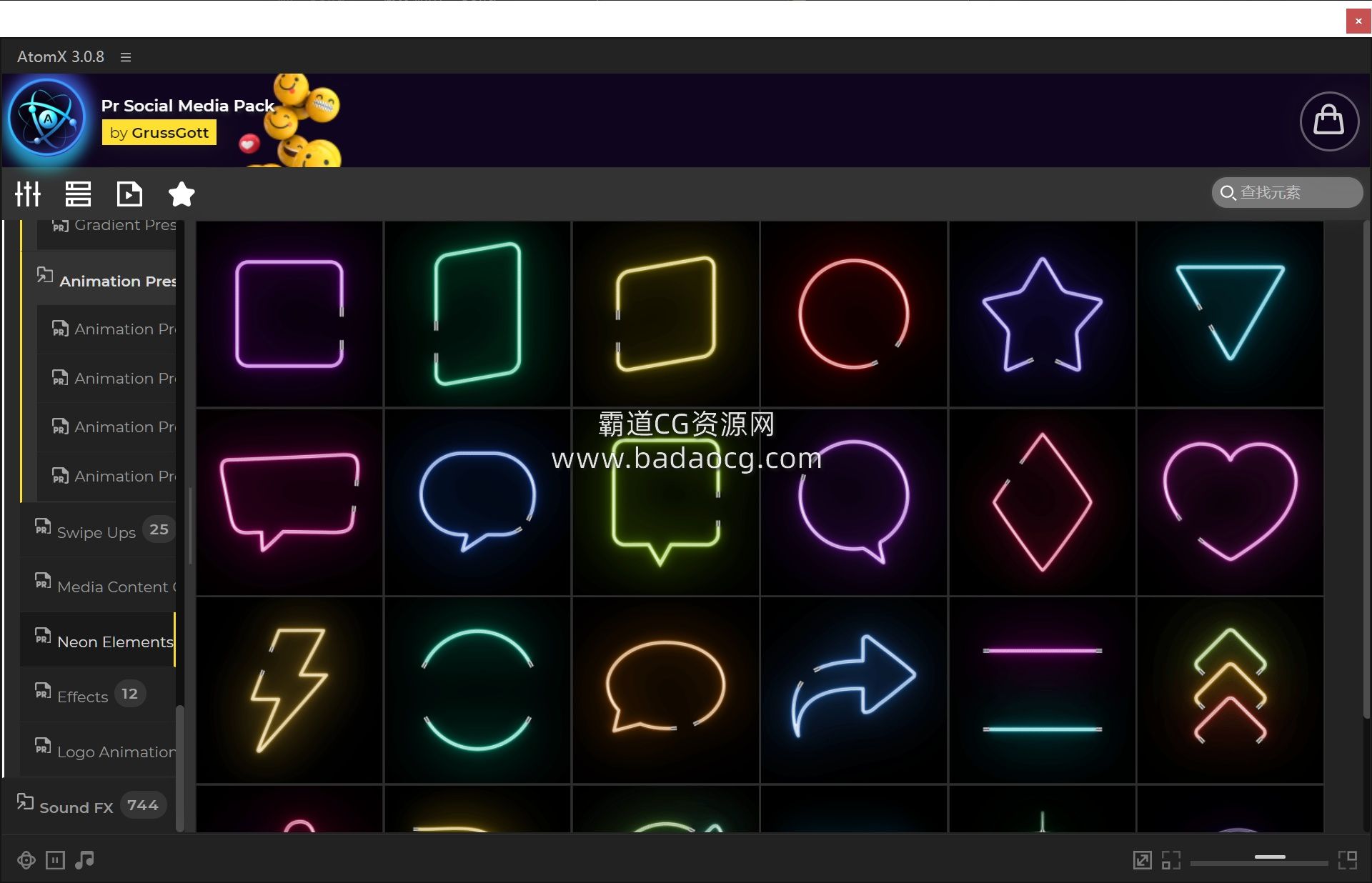
Task: Open the Media Content category
Action: point(98,585)
